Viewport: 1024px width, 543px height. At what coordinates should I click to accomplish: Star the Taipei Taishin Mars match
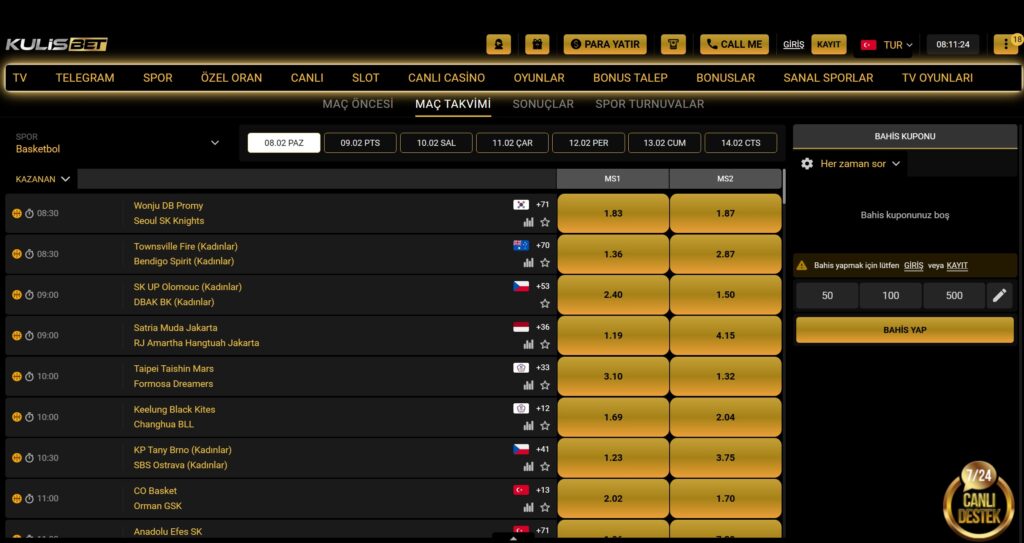click(x=545, y=384)
